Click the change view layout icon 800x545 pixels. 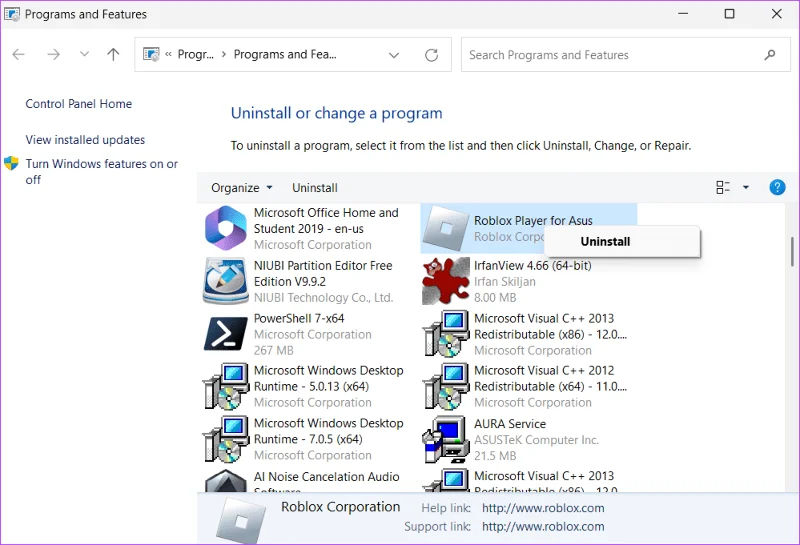[722, 187]
